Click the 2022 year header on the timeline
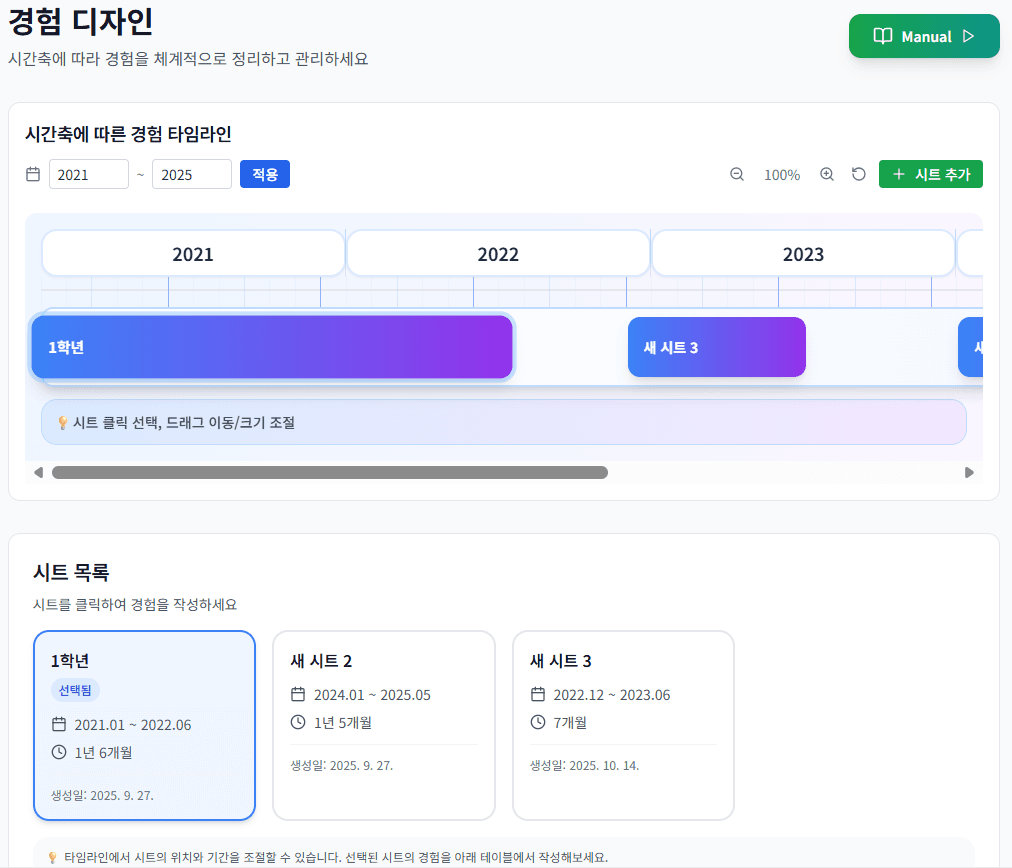1012x868 pixels. 497,252
